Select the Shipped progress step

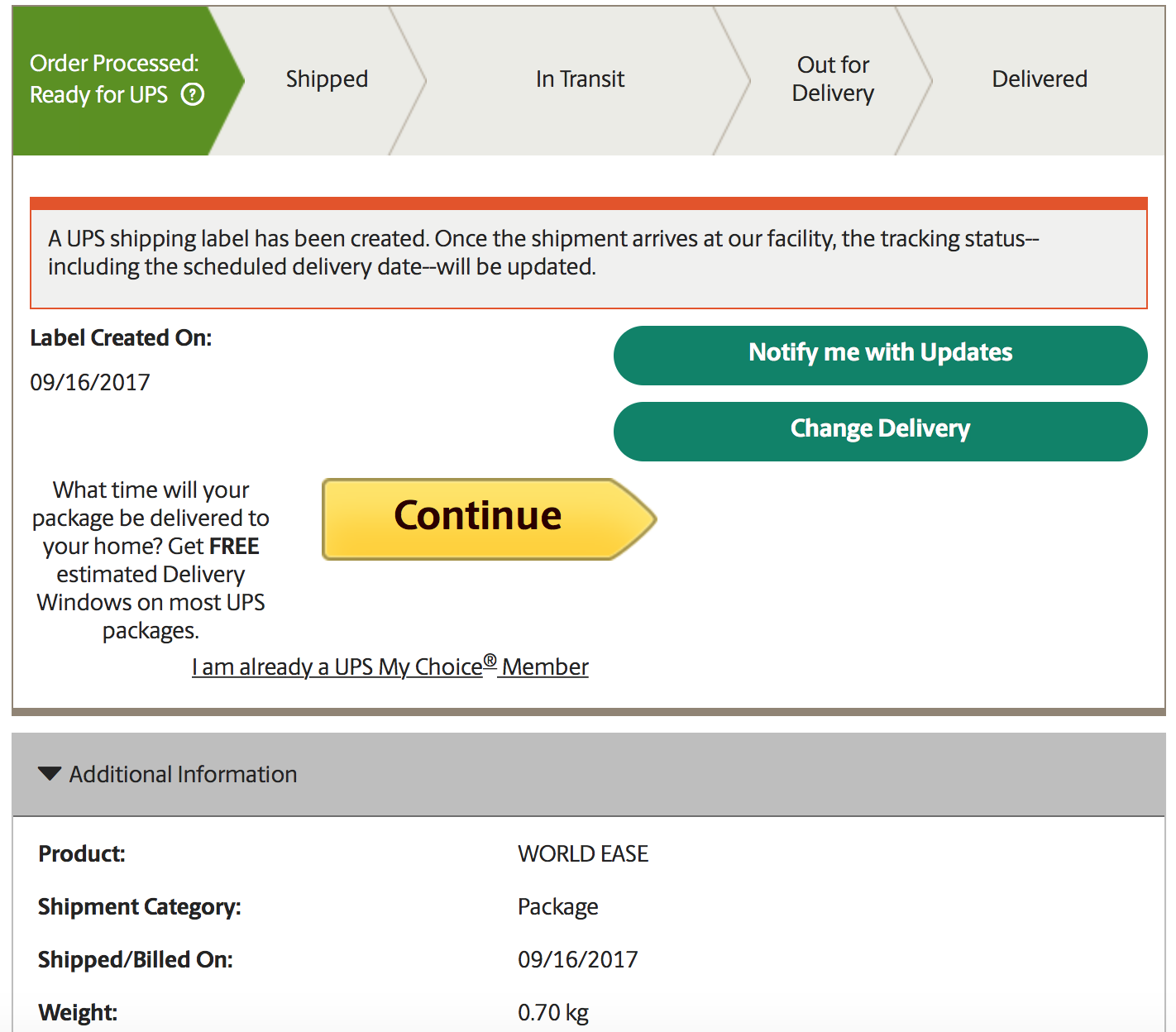[327, 79]
